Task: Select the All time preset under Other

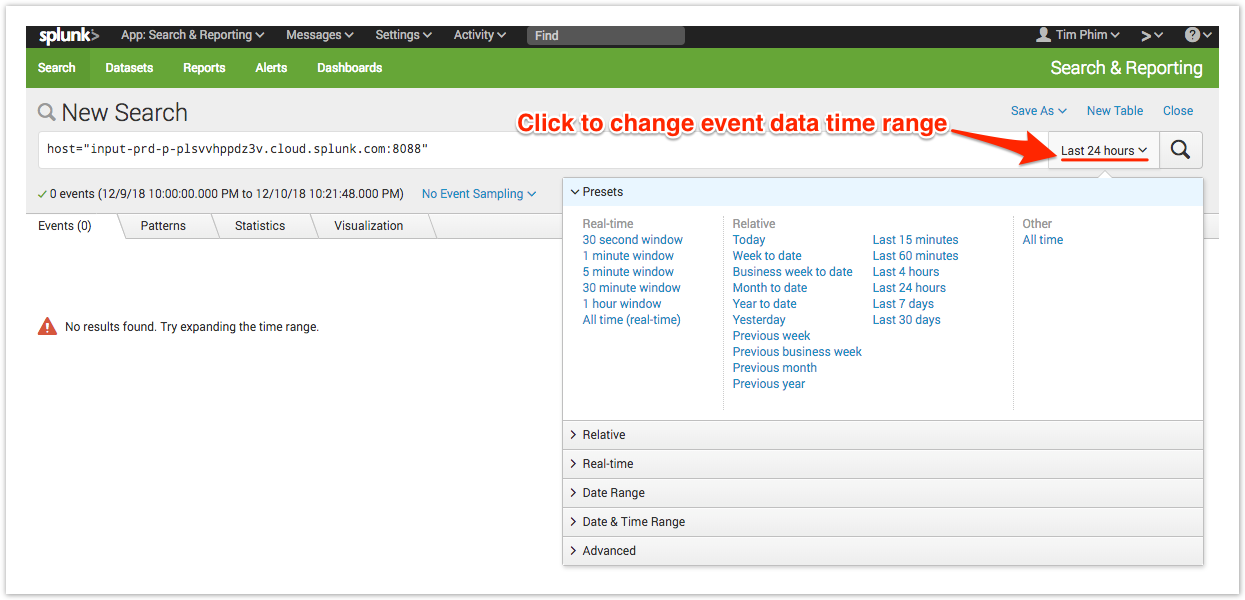Action: [x=1043, y=240]
